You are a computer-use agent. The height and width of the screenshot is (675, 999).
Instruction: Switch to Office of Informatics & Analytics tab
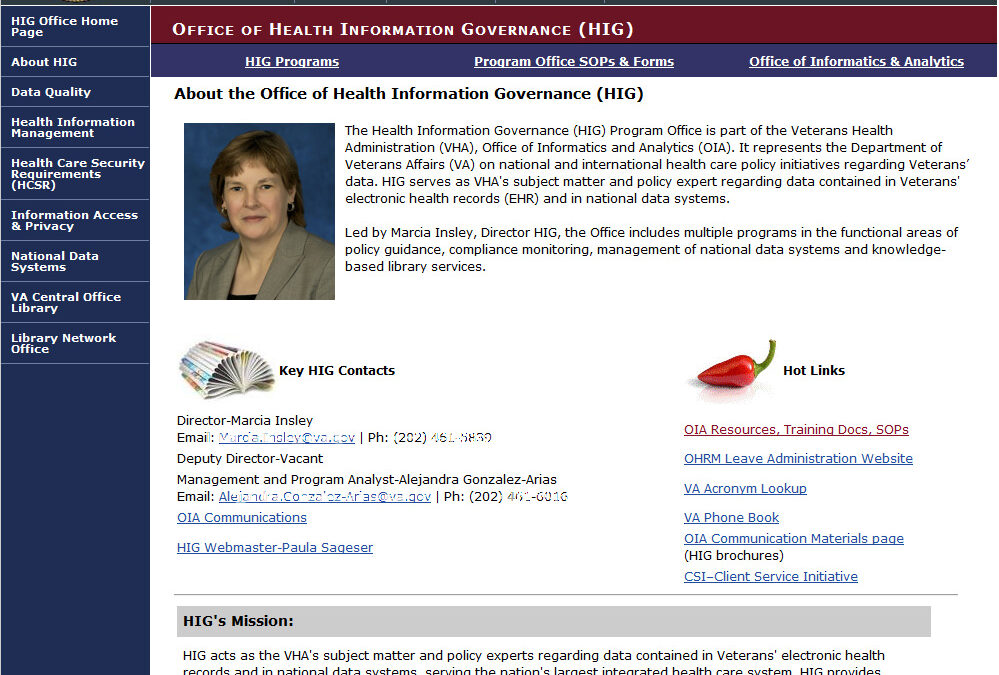(x=856, y=62)
